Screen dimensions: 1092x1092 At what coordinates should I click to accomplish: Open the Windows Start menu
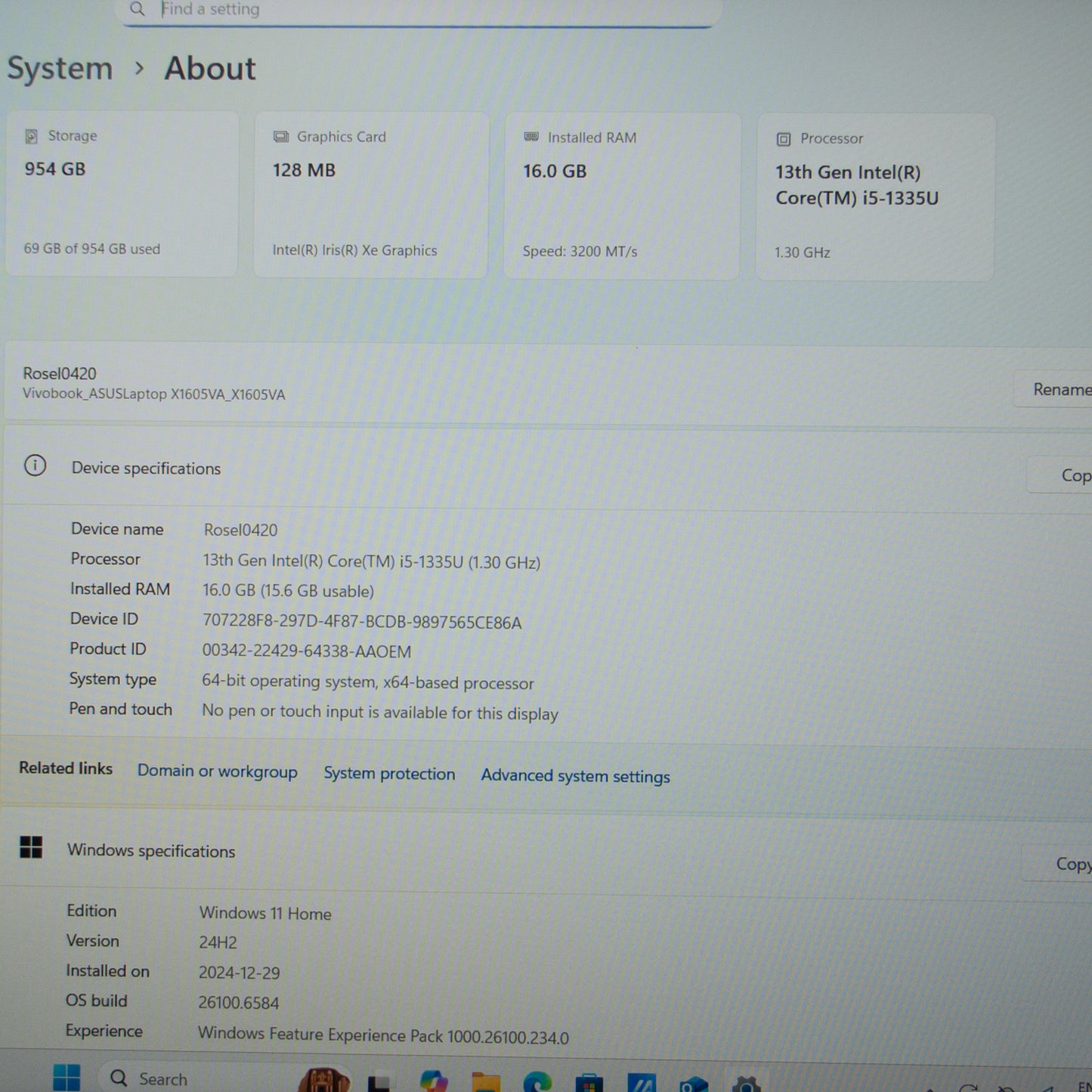pyautogui.click(x=67, y=1078)
